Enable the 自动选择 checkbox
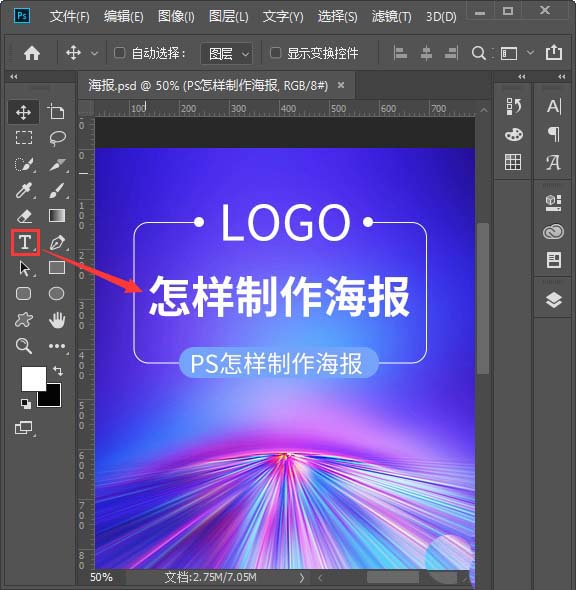This screenshot has width=576, height=590. 119,53
